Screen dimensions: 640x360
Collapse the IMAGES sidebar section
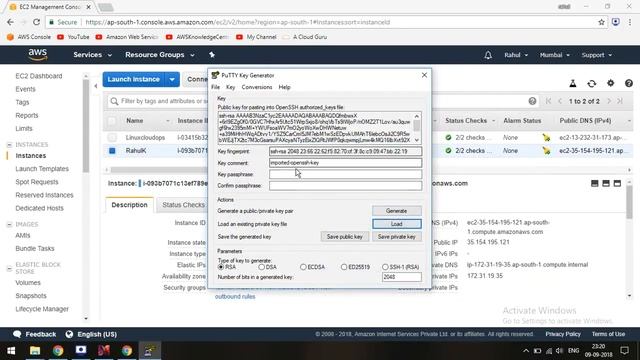pyautogui.click(x=9, y=224)
